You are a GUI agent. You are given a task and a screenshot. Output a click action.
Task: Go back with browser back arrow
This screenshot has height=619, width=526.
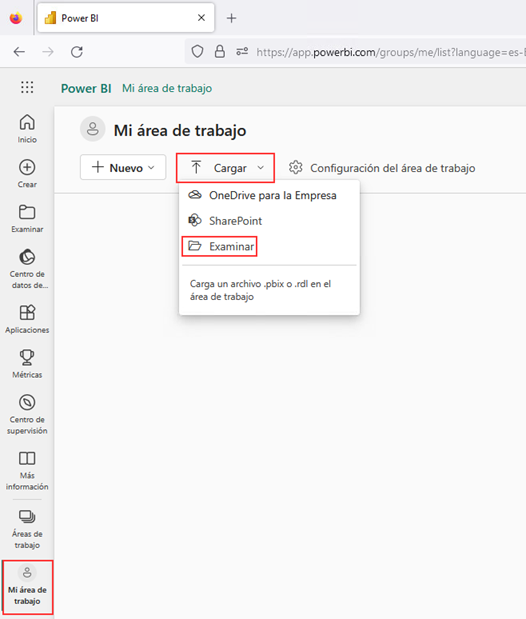19,52
